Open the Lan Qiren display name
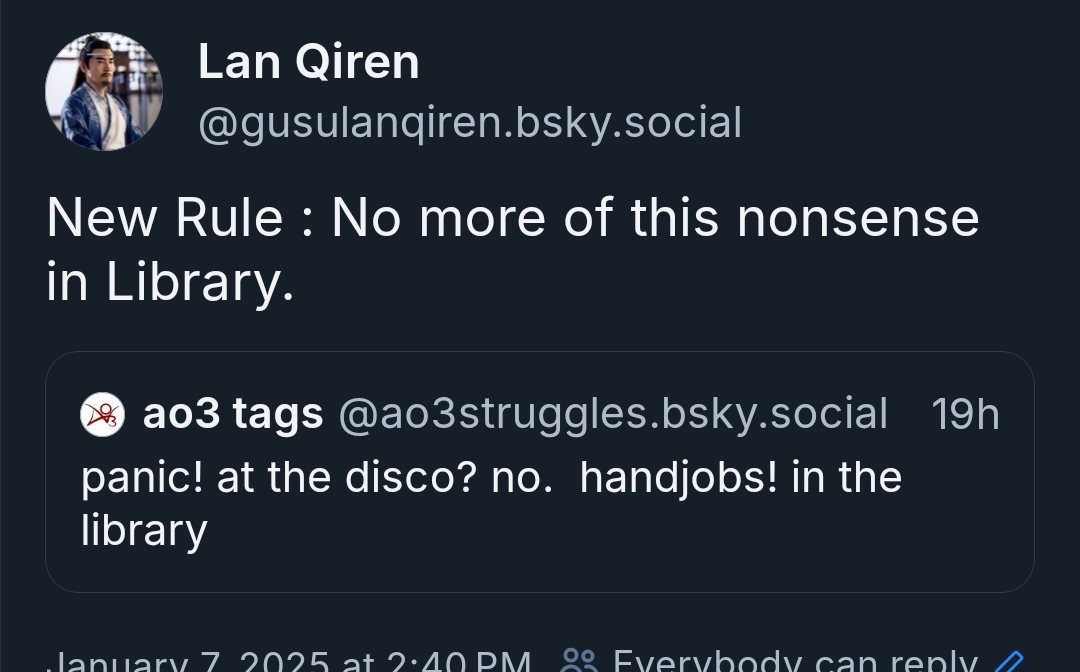Image resolution: width=1080 pixels, height=672 pixels. (x=308, y=62)
